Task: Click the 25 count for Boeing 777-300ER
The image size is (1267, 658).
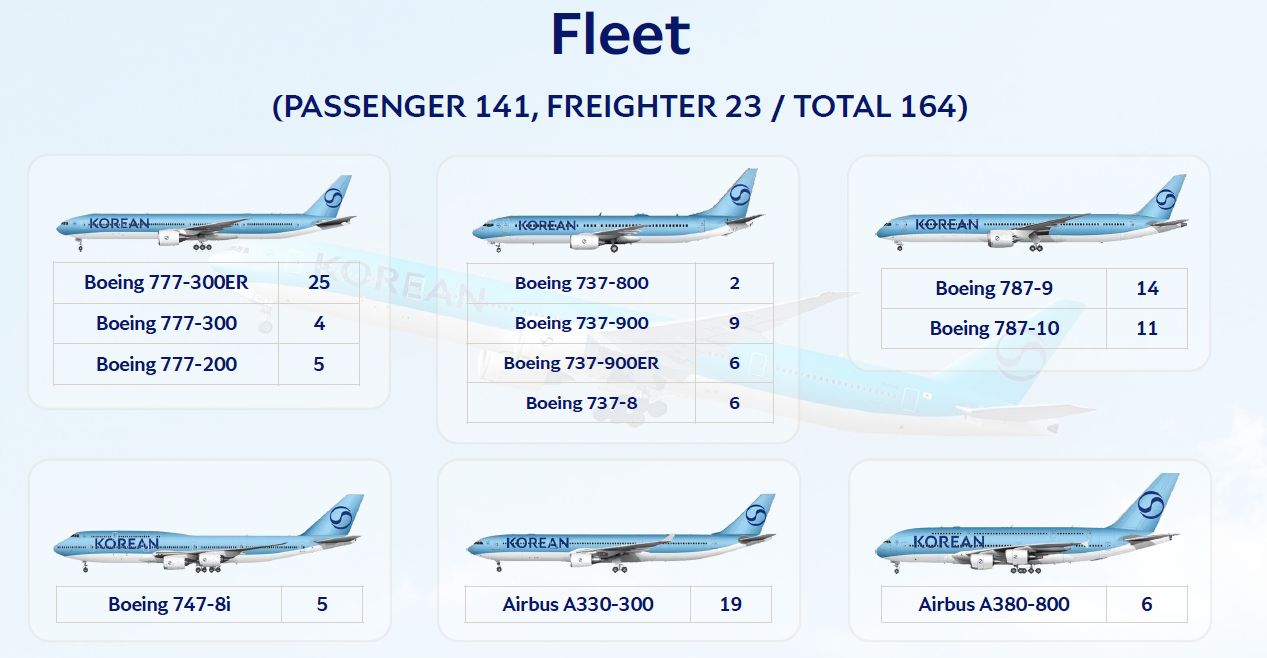Action: pos(319,283)
